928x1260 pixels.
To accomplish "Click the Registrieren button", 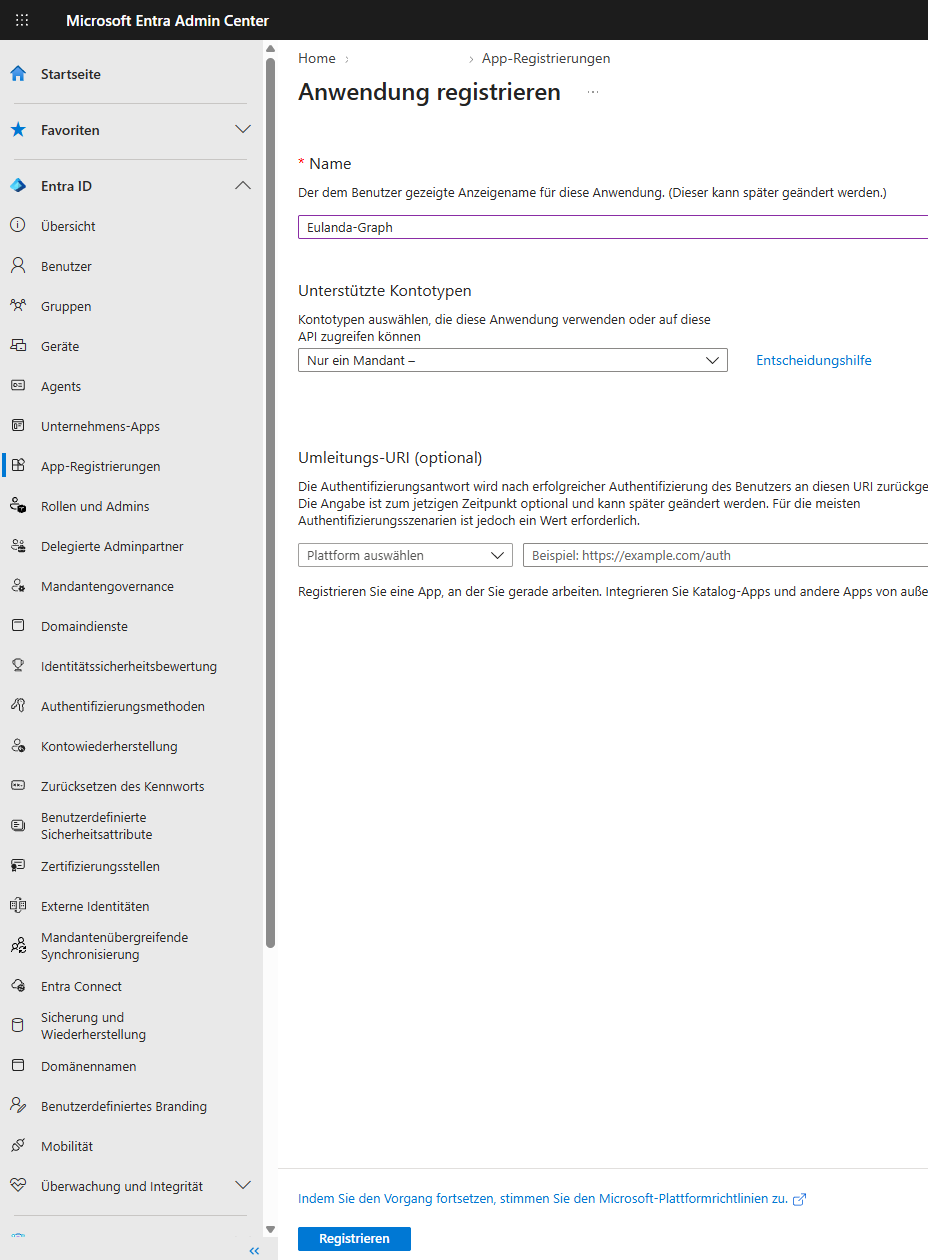I will point(354,1239).
